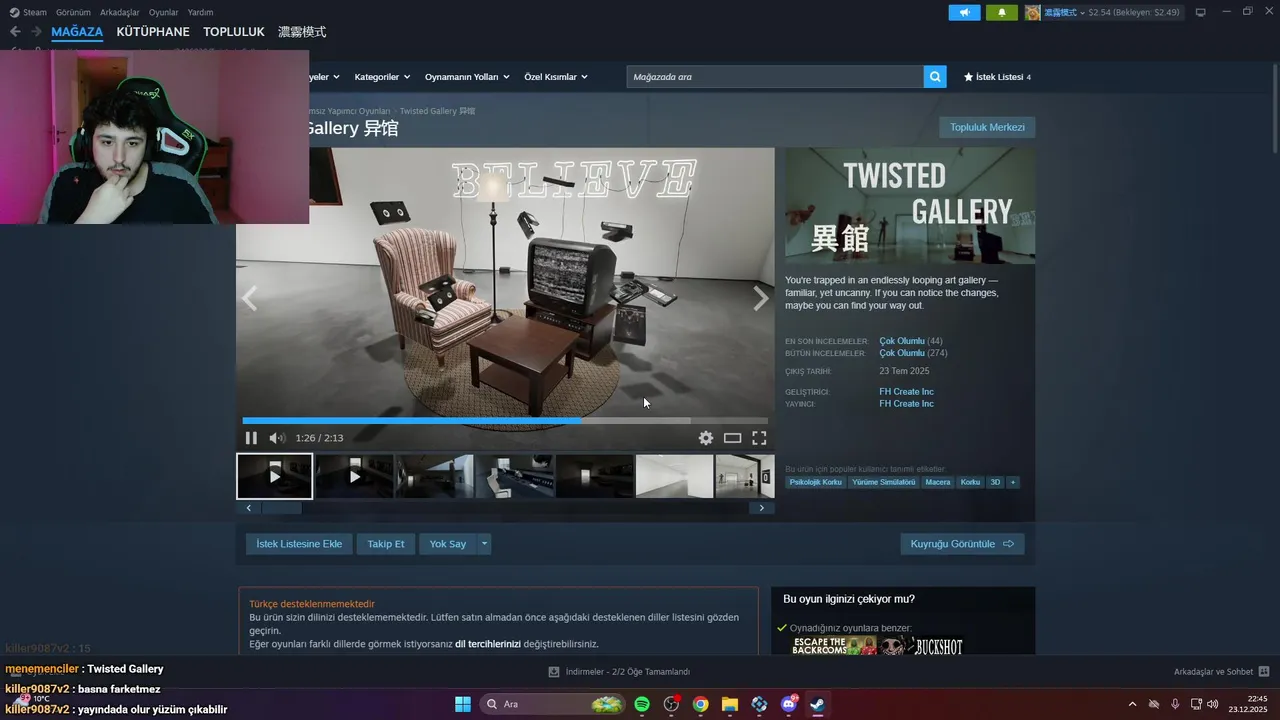Click the Yok Say ignore button
This screenshot has width=1280, height=720.
tap(448, 544)
